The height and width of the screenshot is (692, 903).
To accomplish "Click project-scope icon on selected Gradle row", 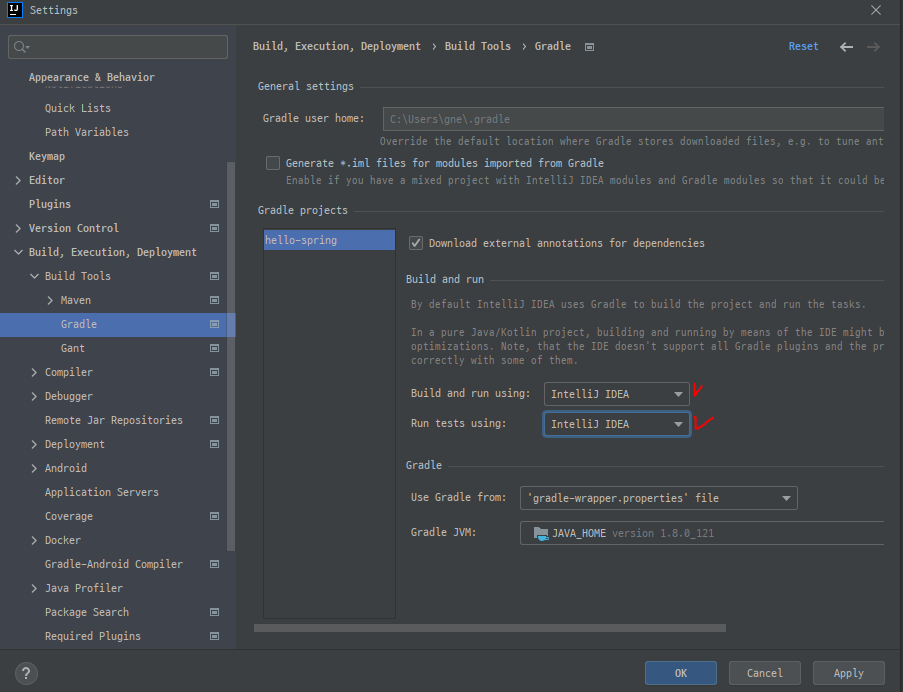I will (x=214, y=325).
